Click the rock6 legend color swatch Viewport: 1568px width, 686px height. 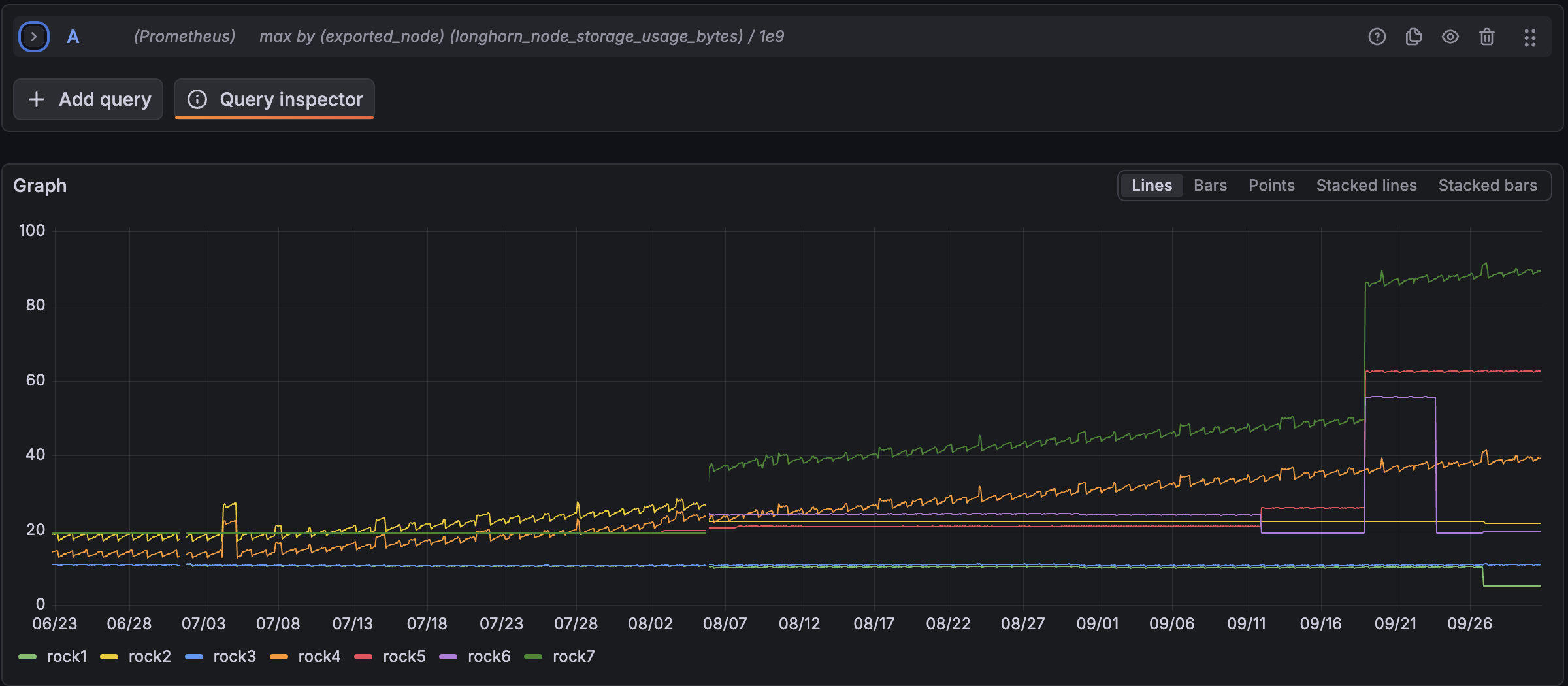[448, 657]
